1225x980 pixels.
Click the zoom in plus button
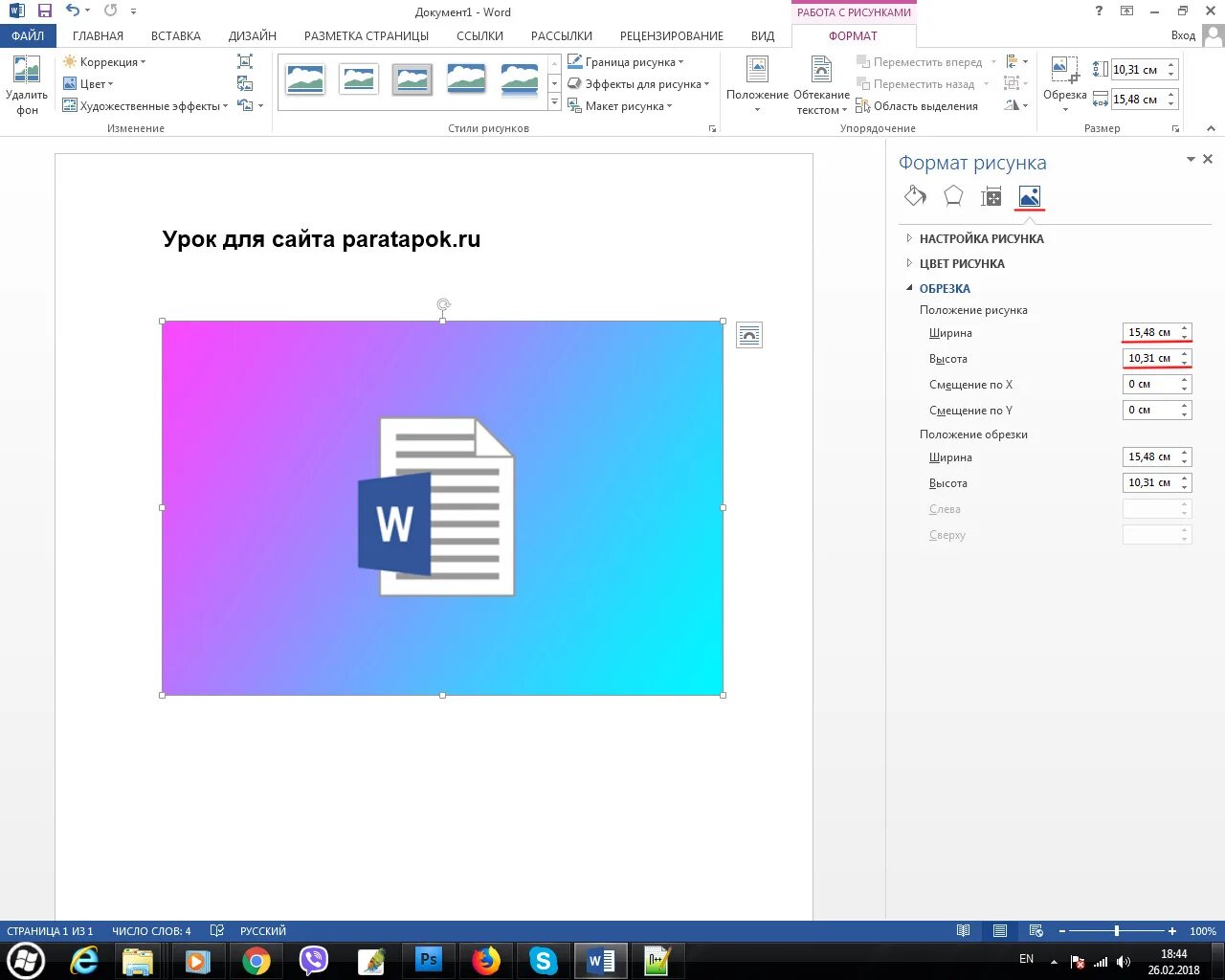click(x=1171, y=931)
